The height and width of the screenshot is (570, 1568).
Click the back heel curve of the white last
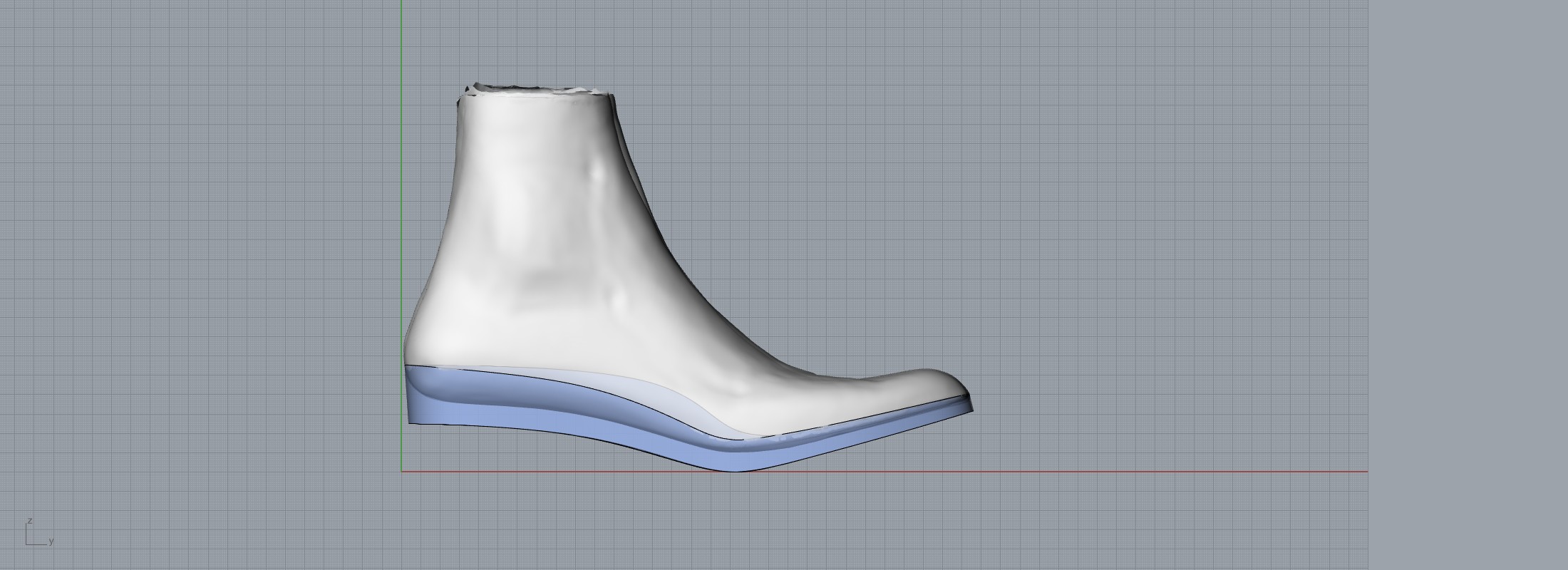point(412,335)
